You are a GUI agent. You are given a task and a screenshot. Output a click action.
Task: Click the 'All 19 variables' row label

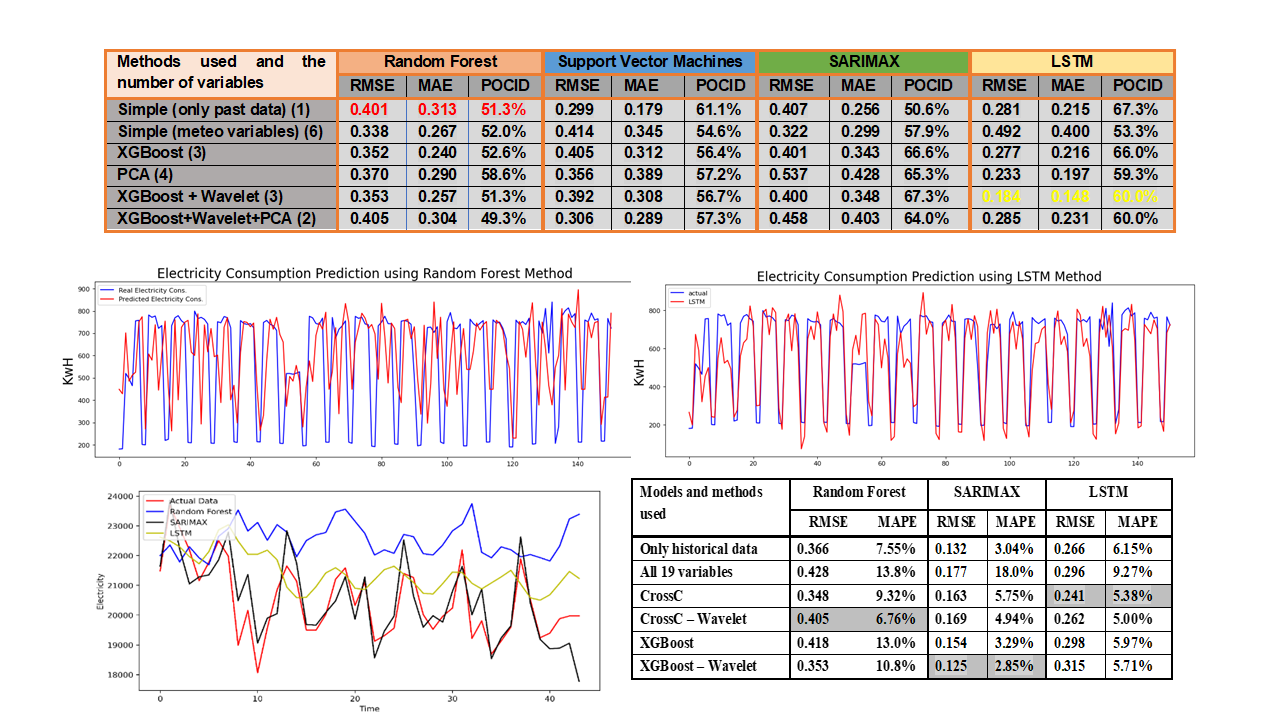pyautogui.click(x=686, y=572)
